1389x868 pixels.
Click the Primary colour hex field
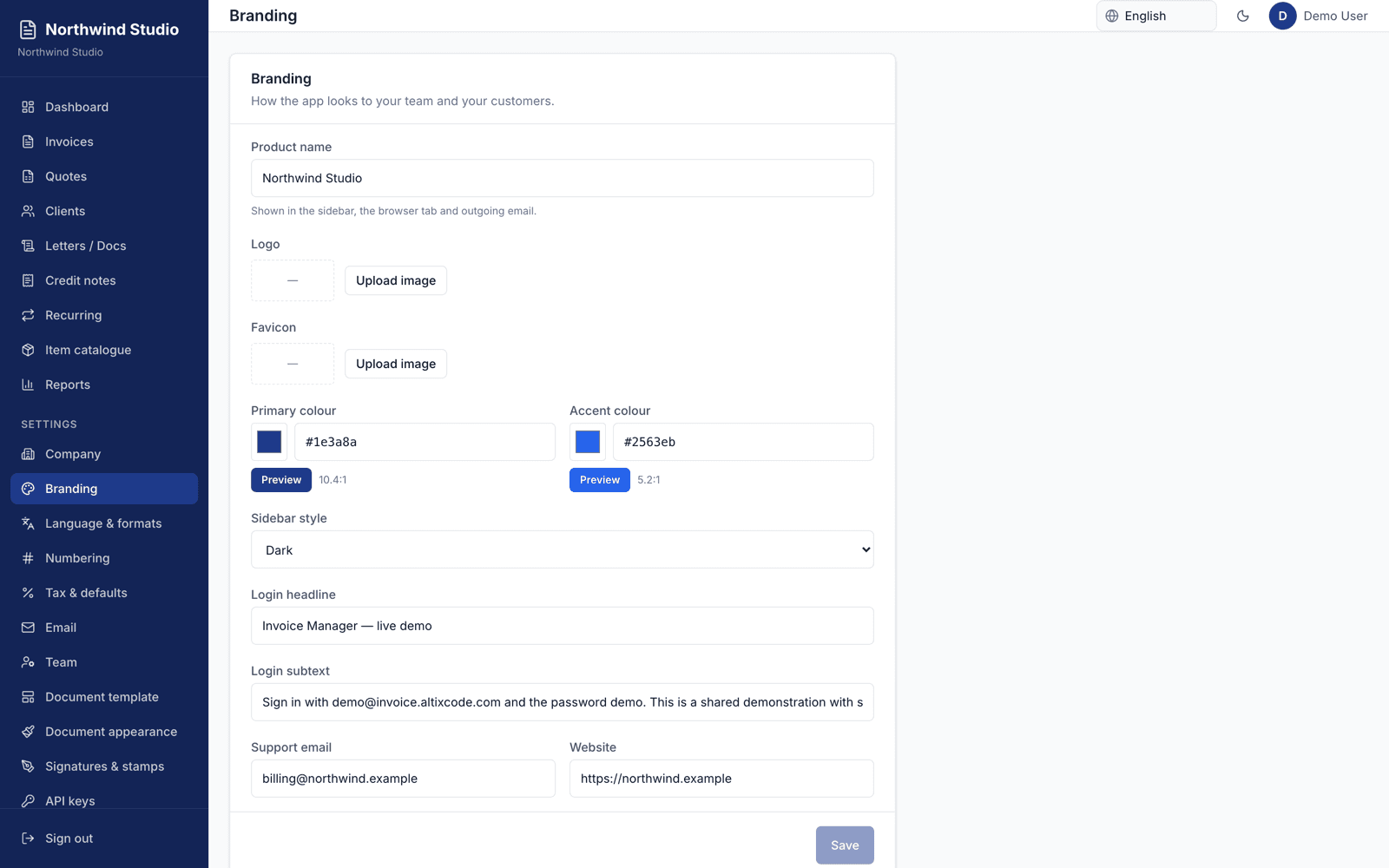[x=425, y=442]
